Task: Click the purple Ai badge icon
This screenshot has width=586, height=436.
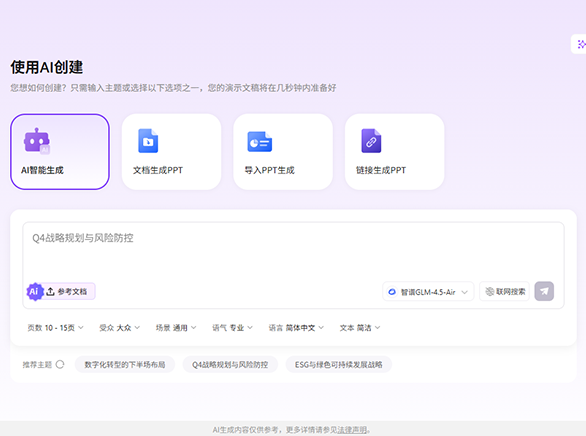Action: click(x=34, y=291)
